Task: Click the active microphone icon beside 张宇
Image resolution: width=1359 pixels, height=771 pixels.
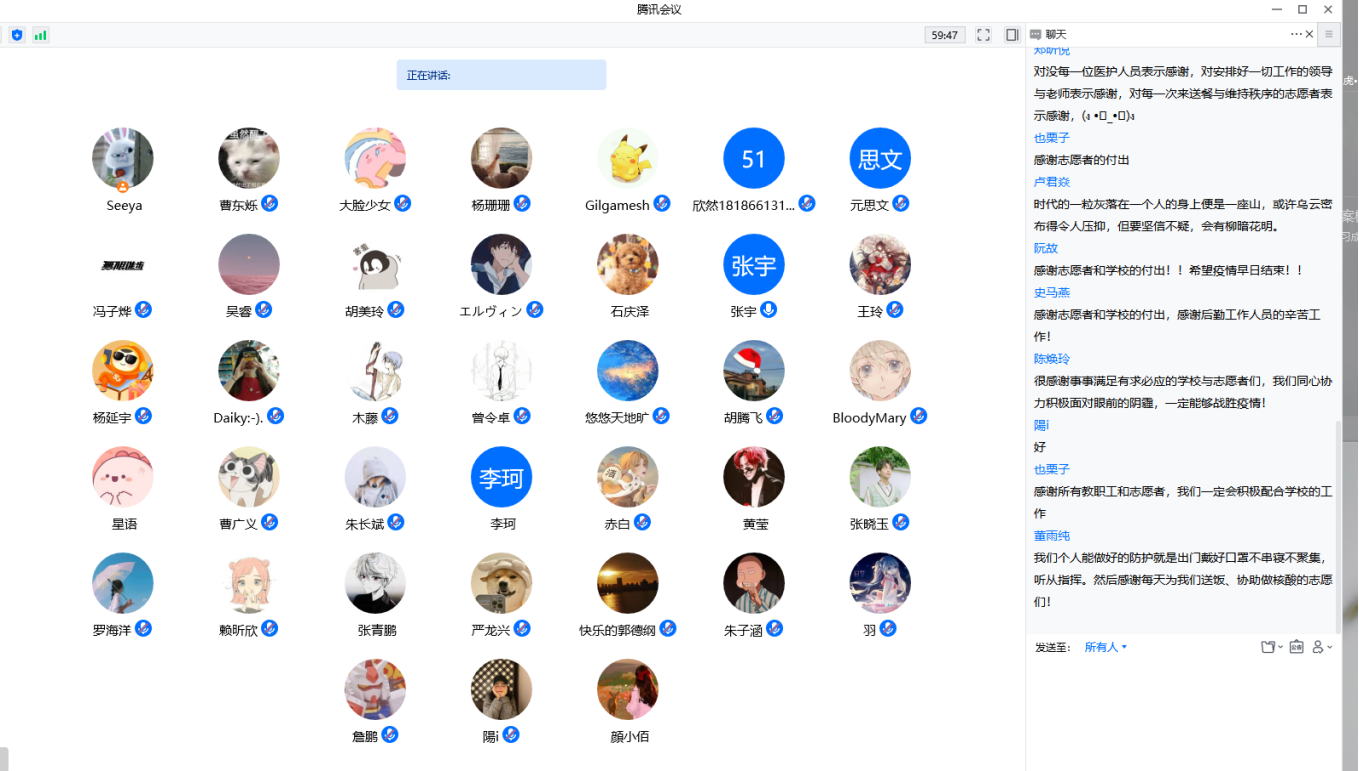Action: (x=769, y=310)
